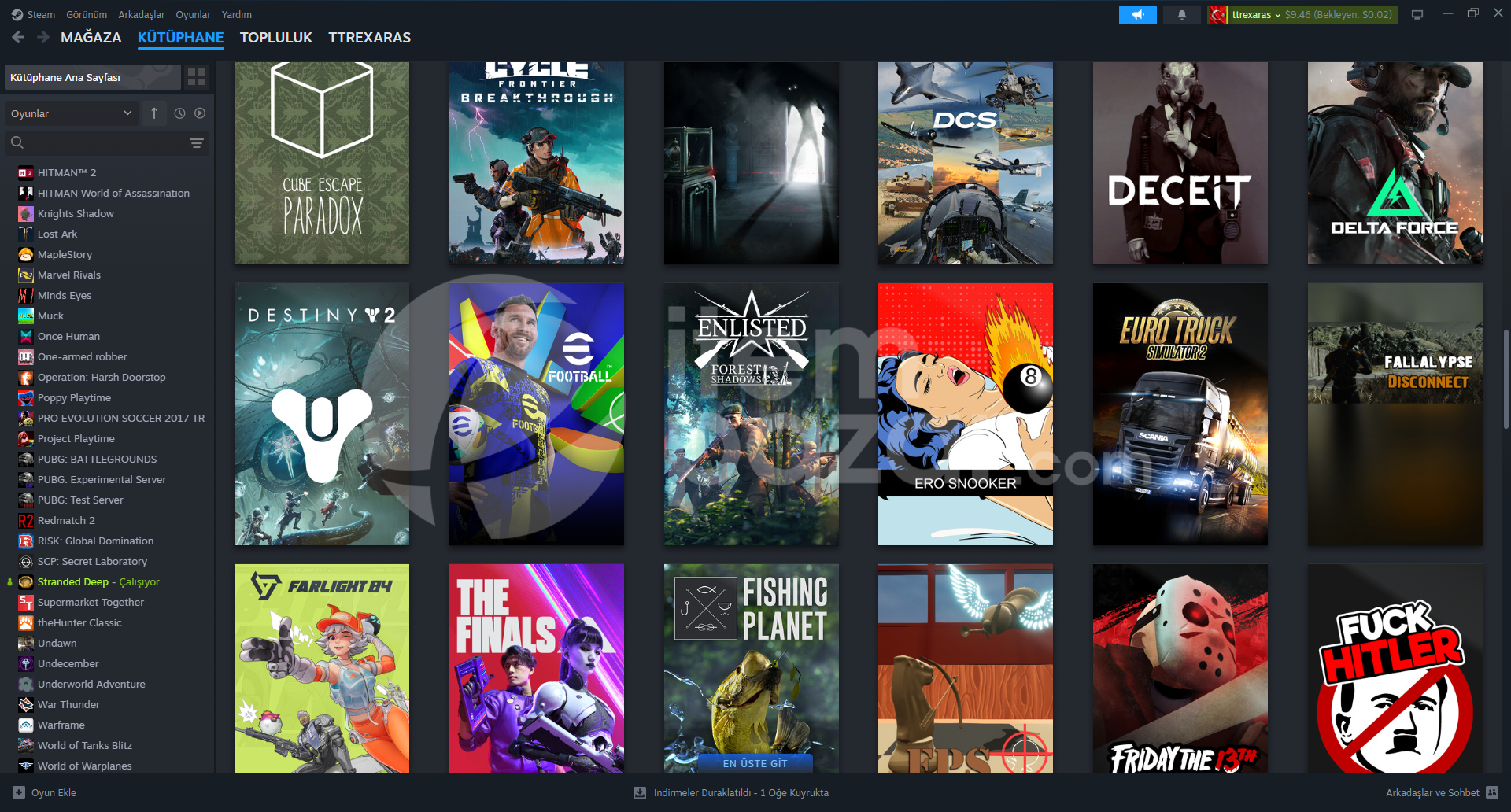The height and width of the screenshot is (812, 1511).
Task: Click the Poppy Playtime game icon
Action: [26, 397]
